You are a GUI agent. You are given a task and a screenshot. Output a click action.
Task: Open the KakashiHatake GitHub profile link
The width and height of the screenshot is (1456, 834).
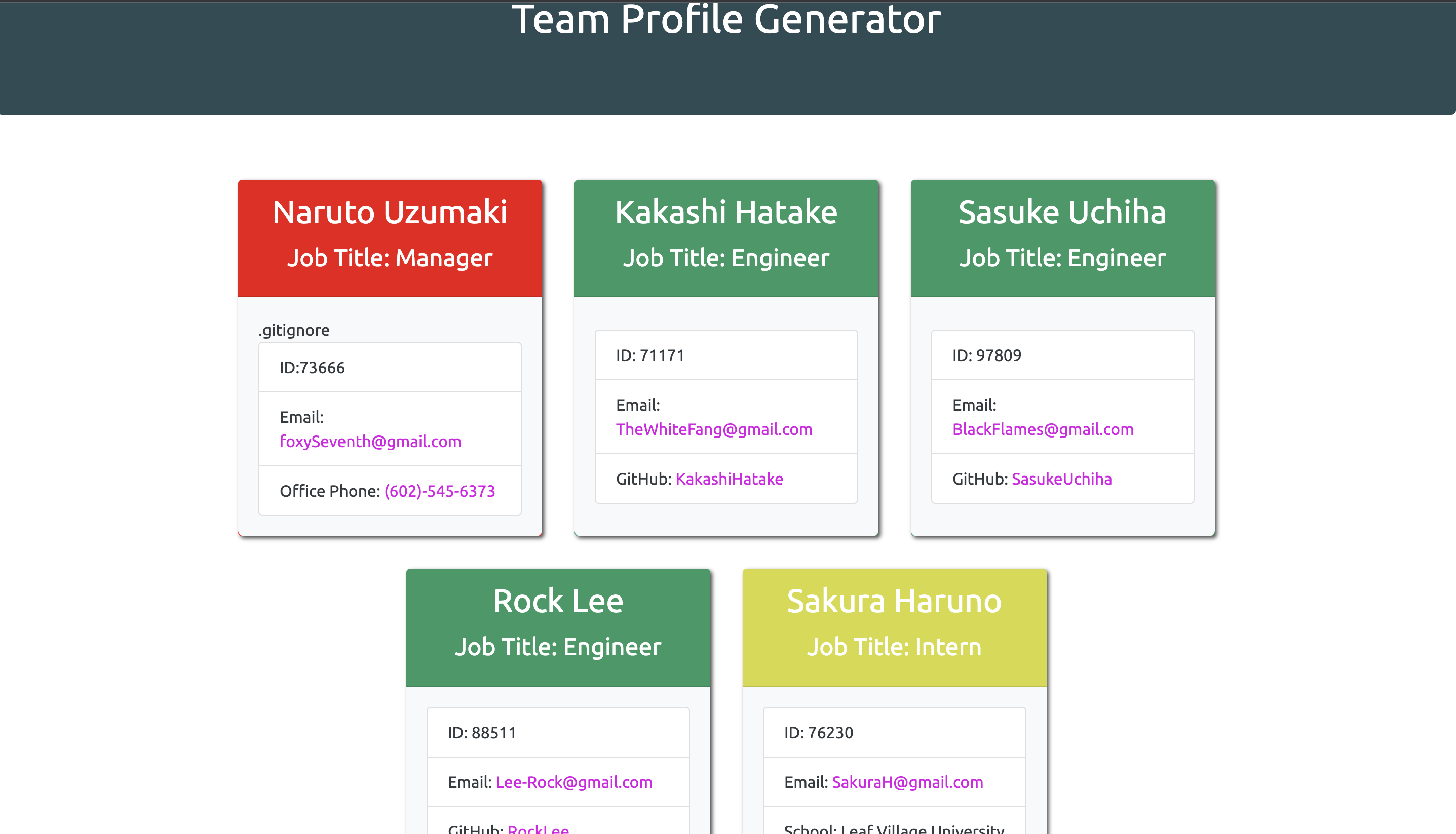[x=729, y=479]
